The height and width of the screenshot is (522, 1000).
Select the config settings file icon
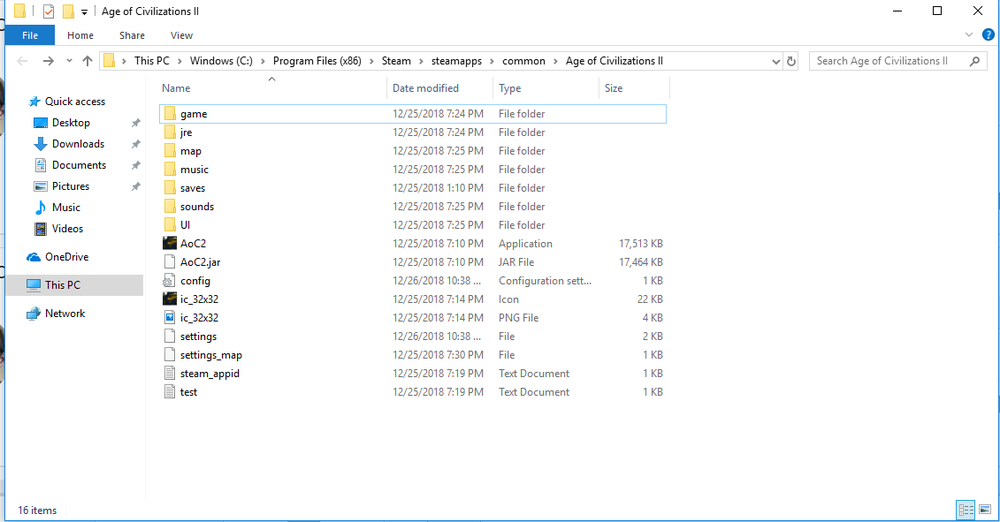[x=169, y=280]
